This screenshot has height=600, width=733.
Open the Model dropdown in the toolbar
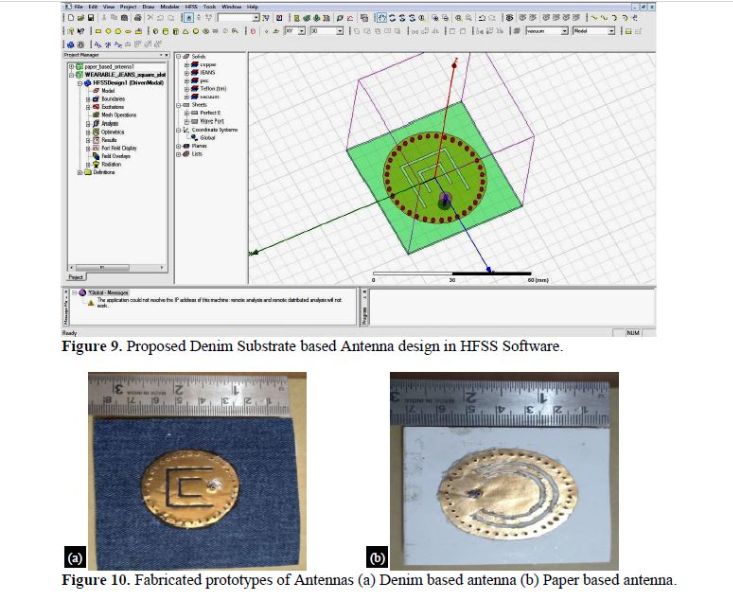click(x=611, y=31)
